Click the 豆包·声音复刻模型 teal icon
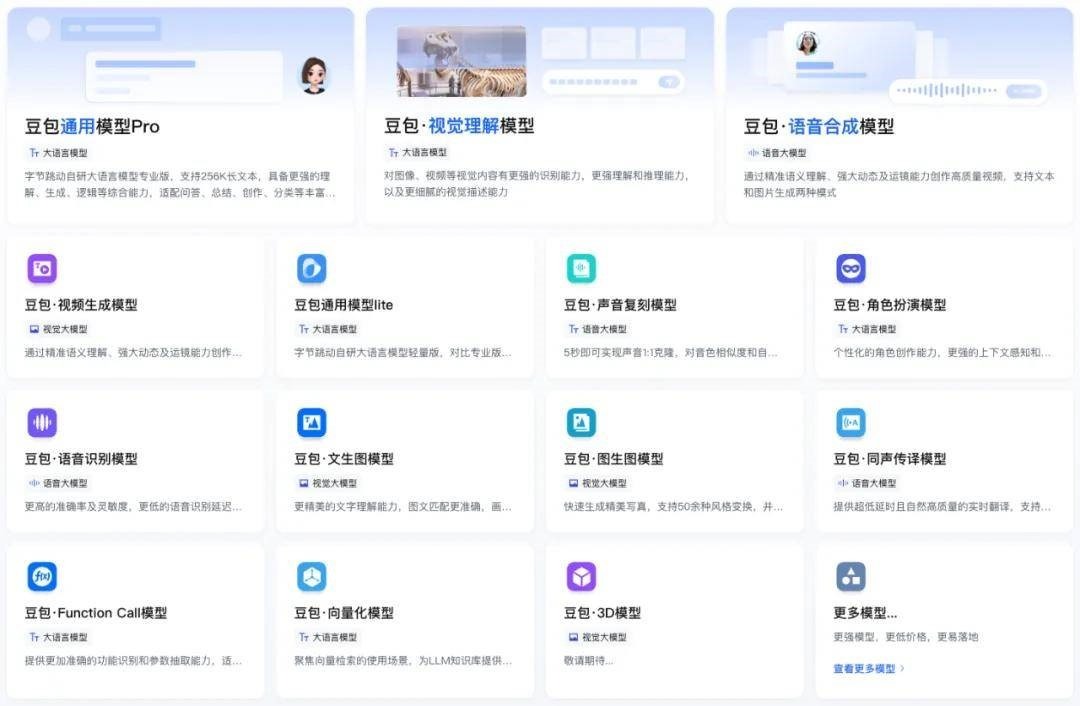 click(x=581, y=269)
